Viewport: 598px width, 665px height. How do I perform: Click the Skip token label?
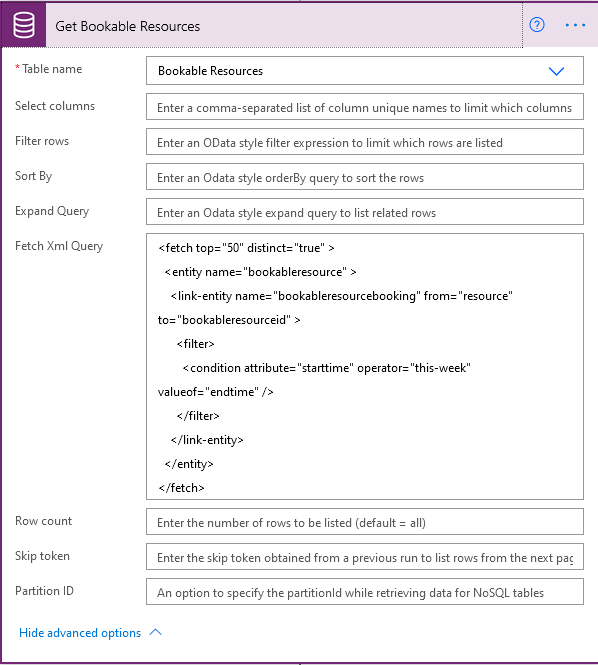coord(42,556)
